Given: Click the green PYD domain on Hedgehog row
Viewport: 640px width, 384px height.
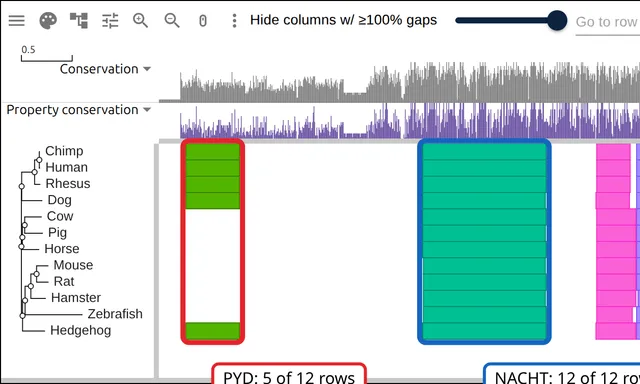Looking at the screenshot, I should pos(213,331).
